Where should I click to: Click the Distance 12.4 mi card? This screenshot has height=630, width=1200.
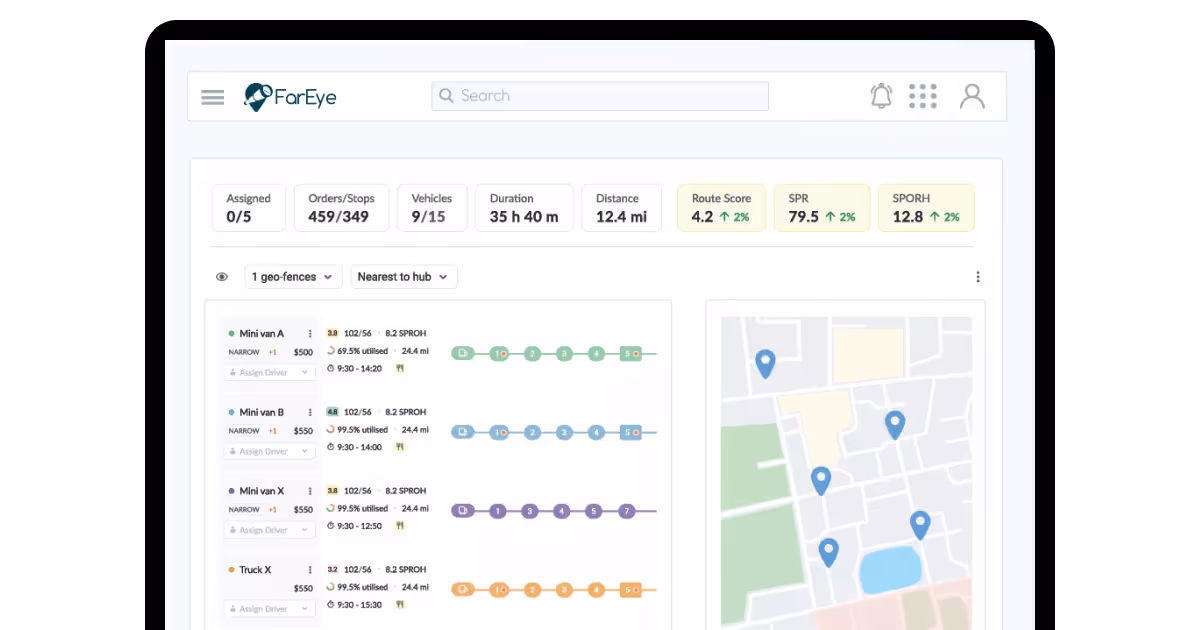point(622,208)
